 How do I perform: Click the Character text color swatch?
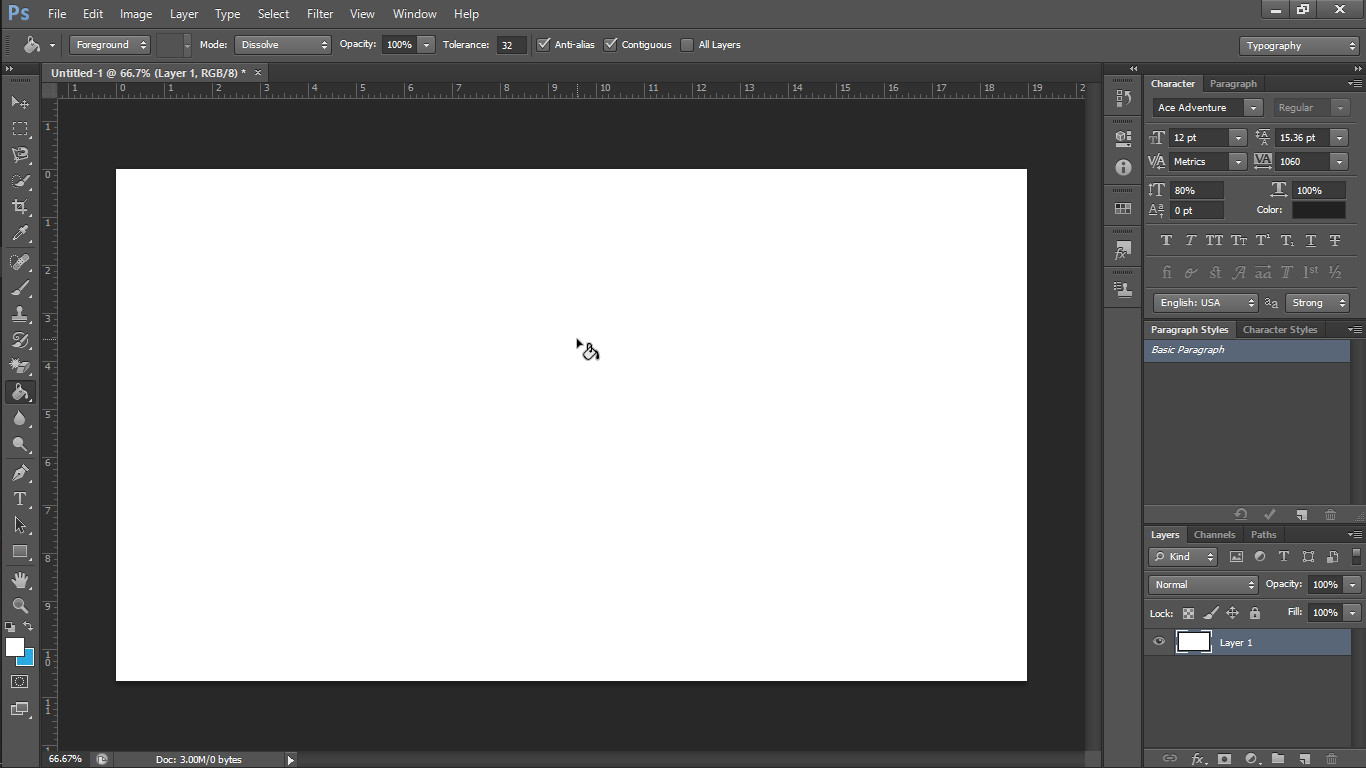pyautogui.click(x=1319, y=210)
